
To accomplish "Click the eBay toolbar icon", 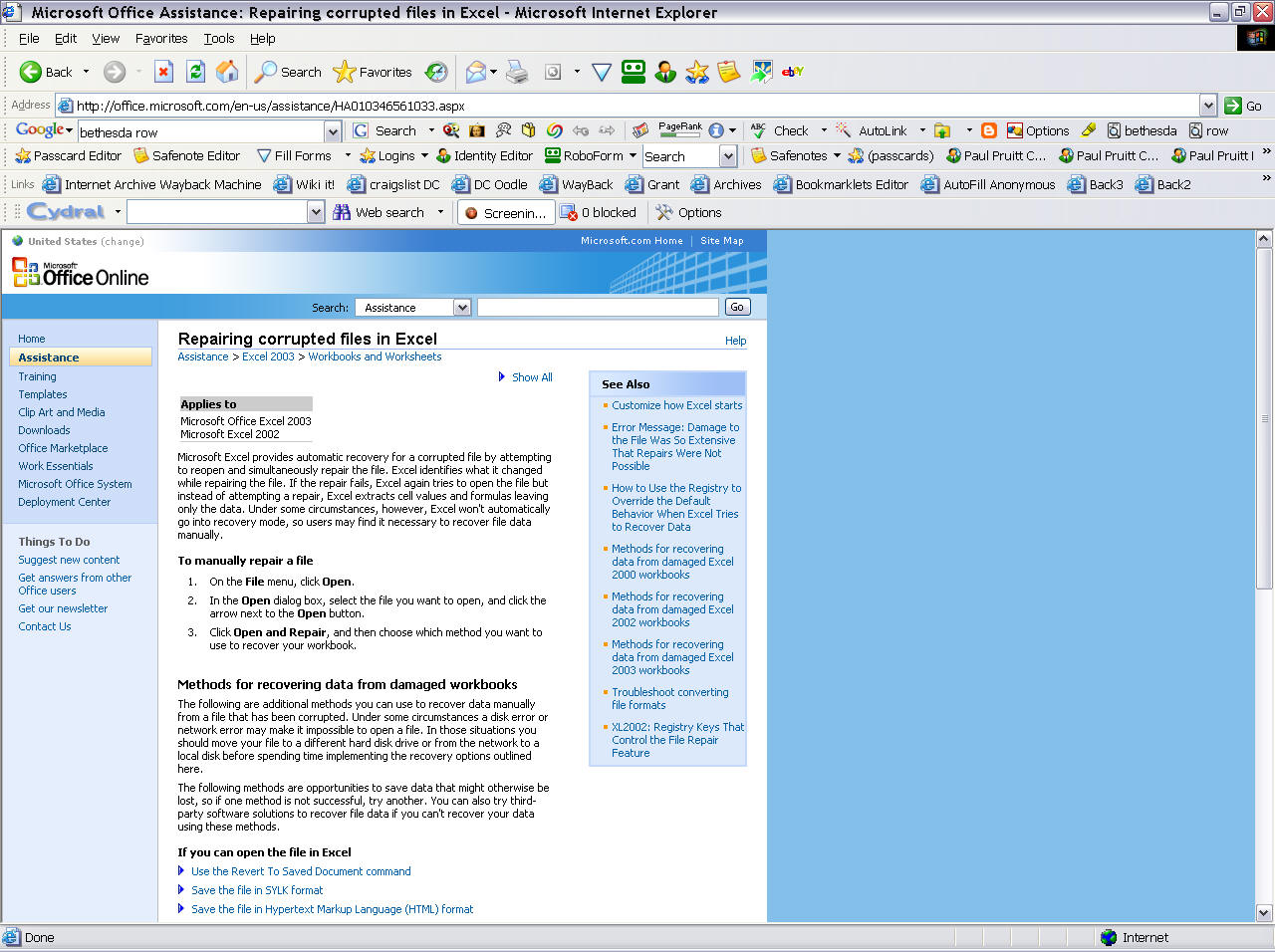I will pos(793,72).
